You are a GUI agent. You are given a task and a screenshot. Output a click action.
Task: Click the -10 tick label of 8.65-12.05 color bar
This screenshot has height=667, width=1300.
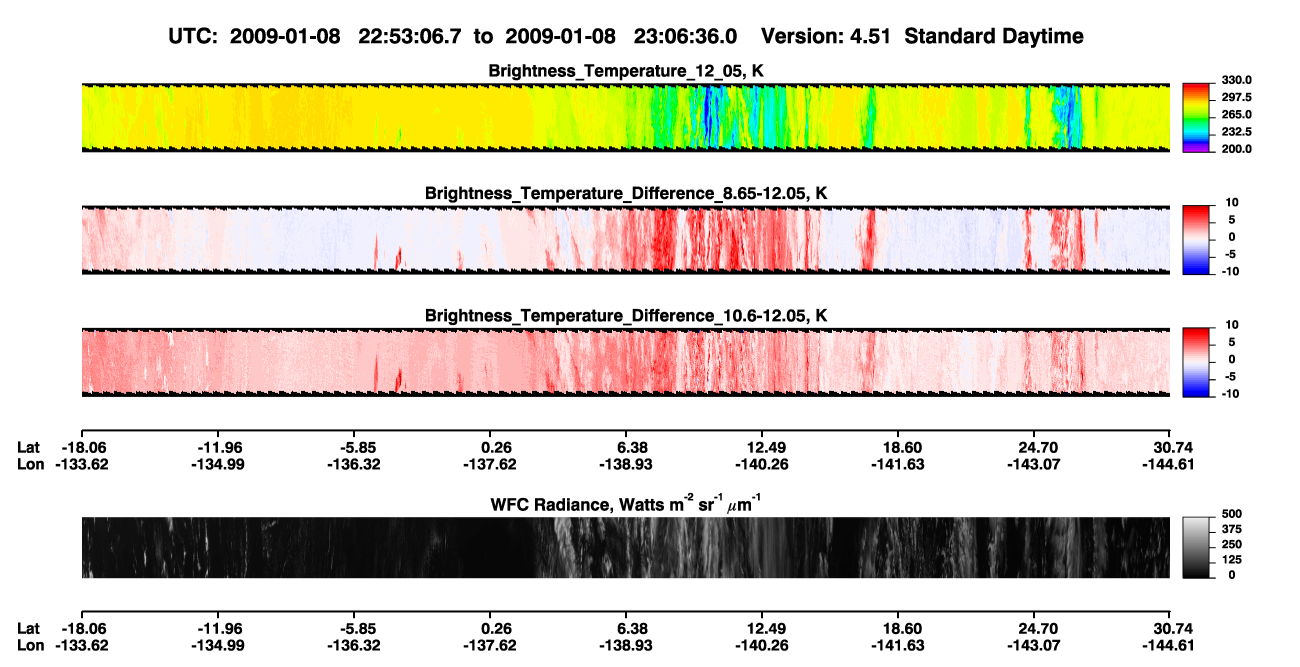1230,271
